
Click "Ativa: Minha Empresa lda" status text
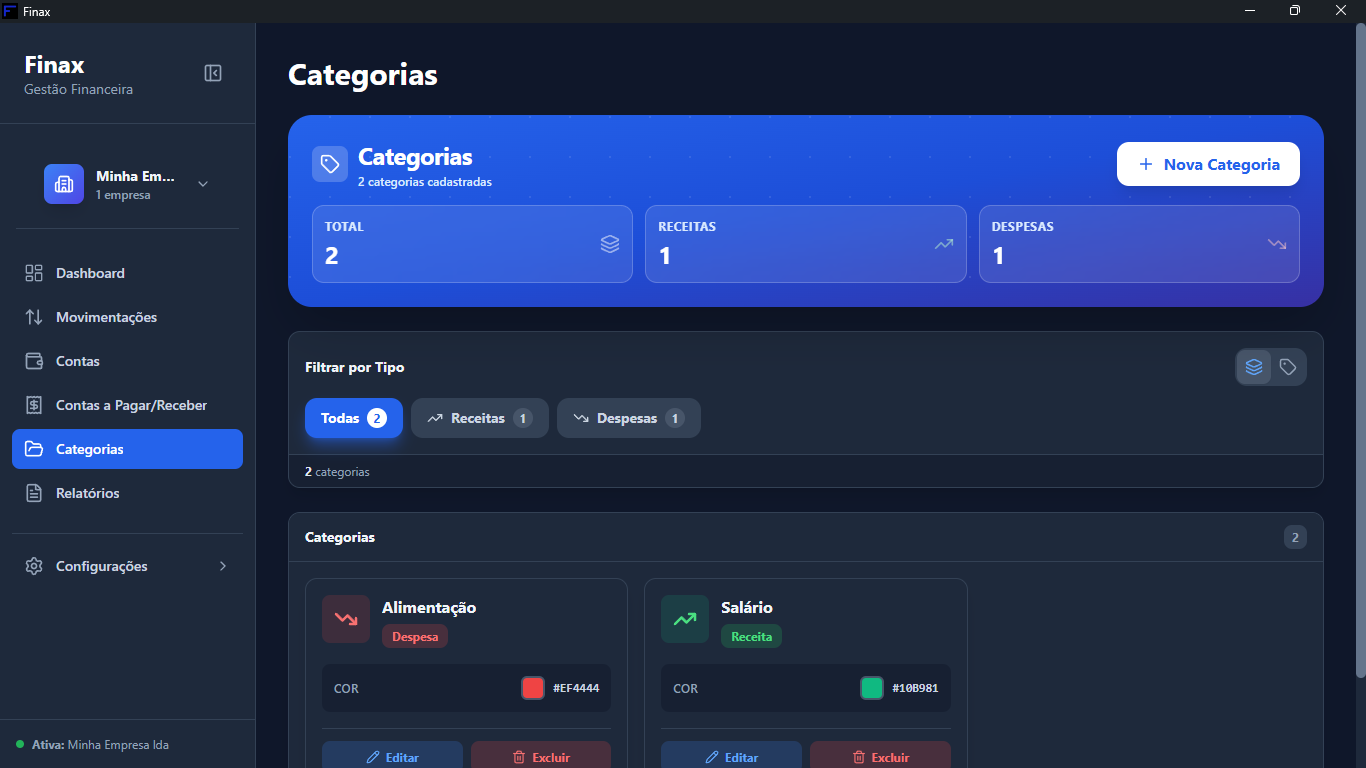[100, 745]
